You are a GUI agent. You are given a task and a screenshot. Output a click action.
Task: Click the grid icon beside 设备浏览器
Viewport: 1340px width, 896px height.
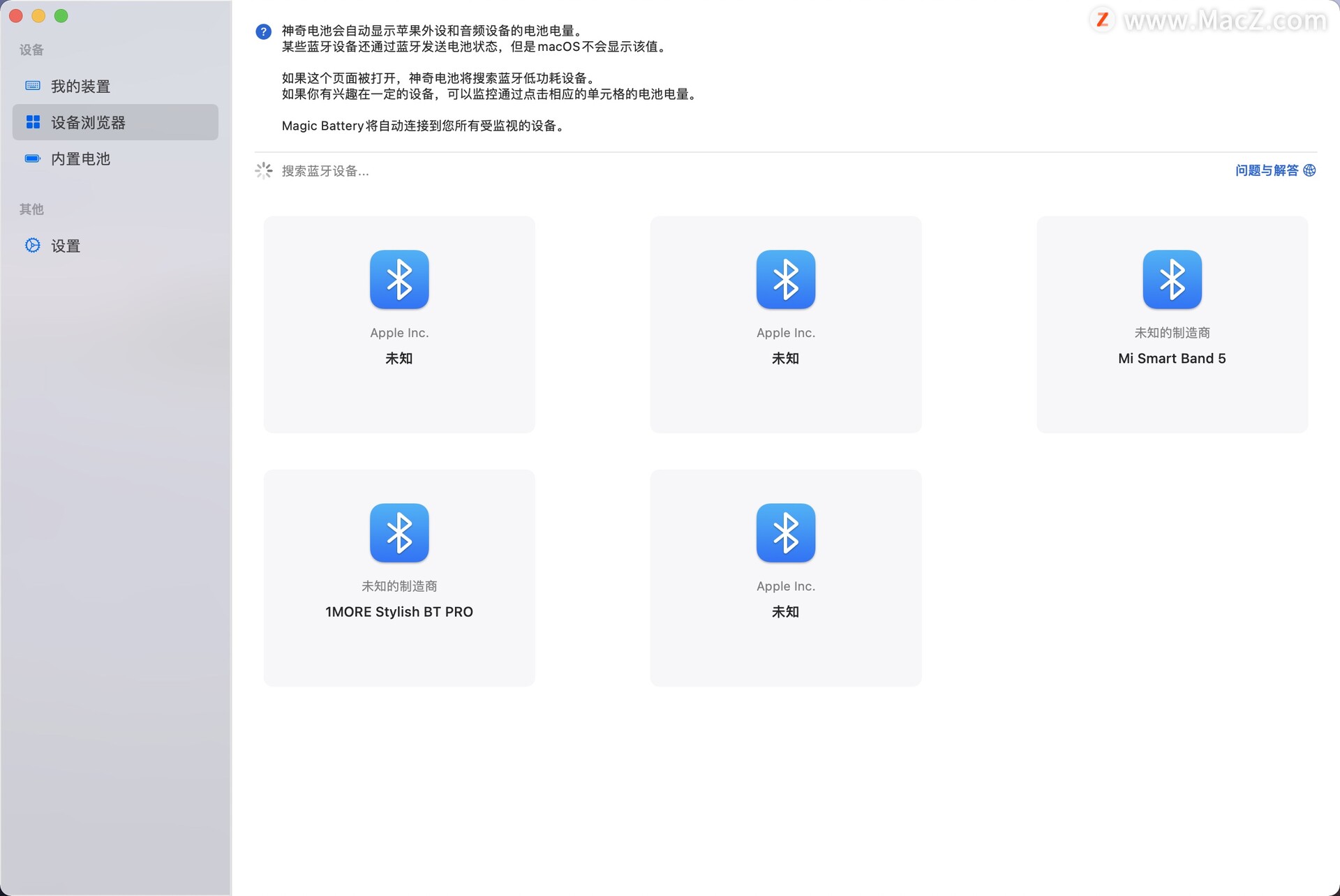[x=33, y=122]
